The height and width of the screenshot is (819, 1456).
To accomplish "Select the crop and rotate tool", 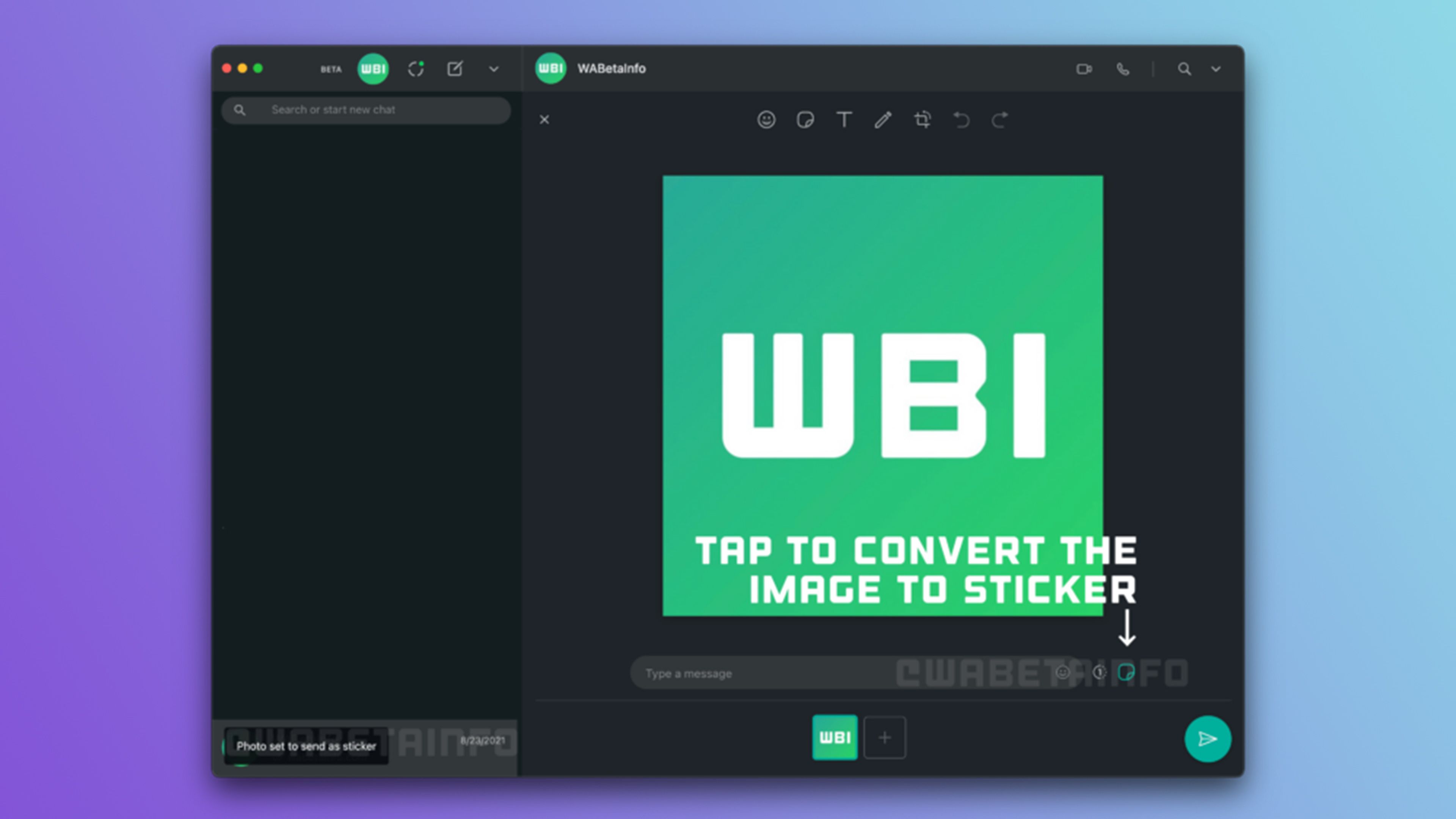I will pyautogui.click(x=923, y=120).
